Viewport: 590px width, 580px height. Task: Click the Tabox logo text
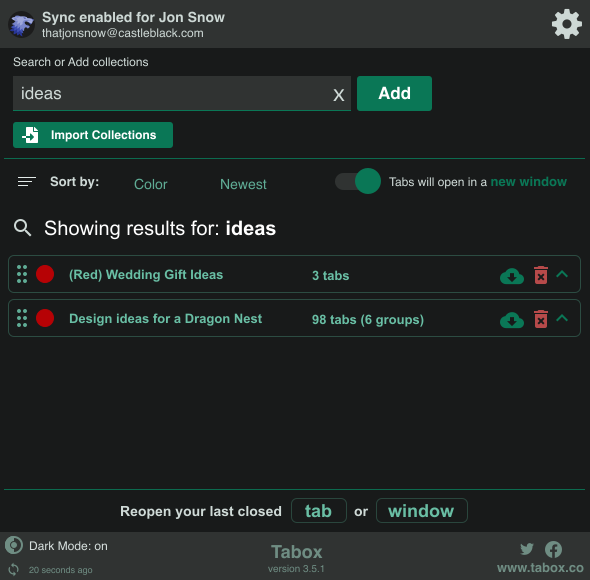click(x=297, y=552)
